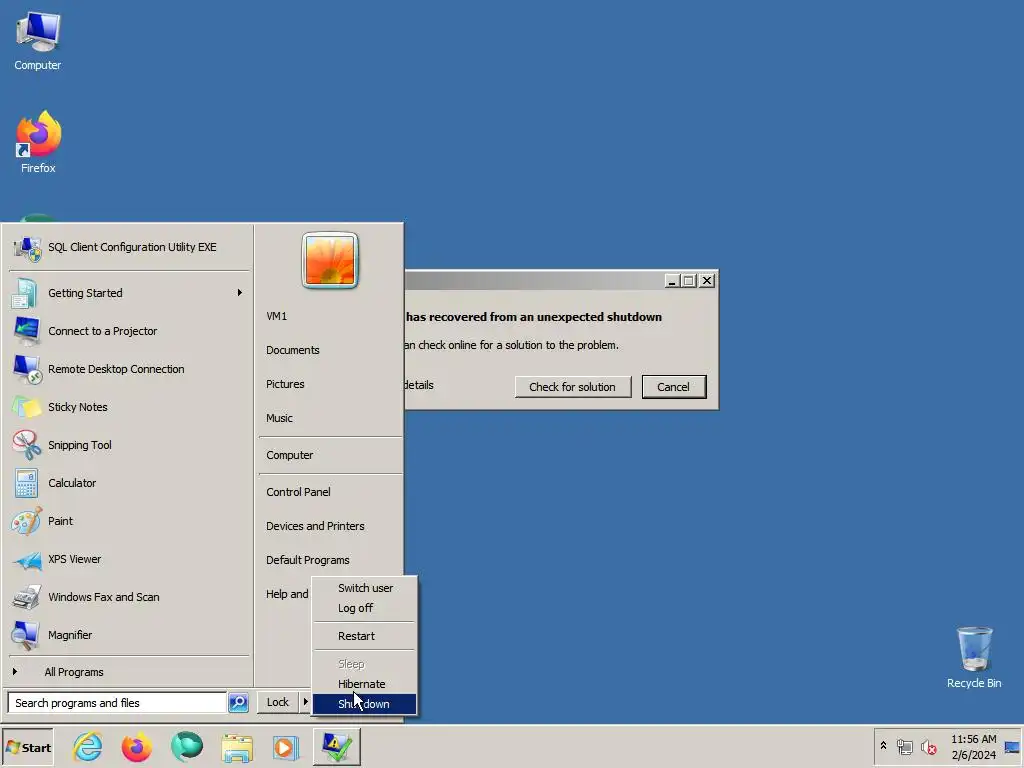
Task: Switch to Action Center taskbar item
Action: click(336, 746)
